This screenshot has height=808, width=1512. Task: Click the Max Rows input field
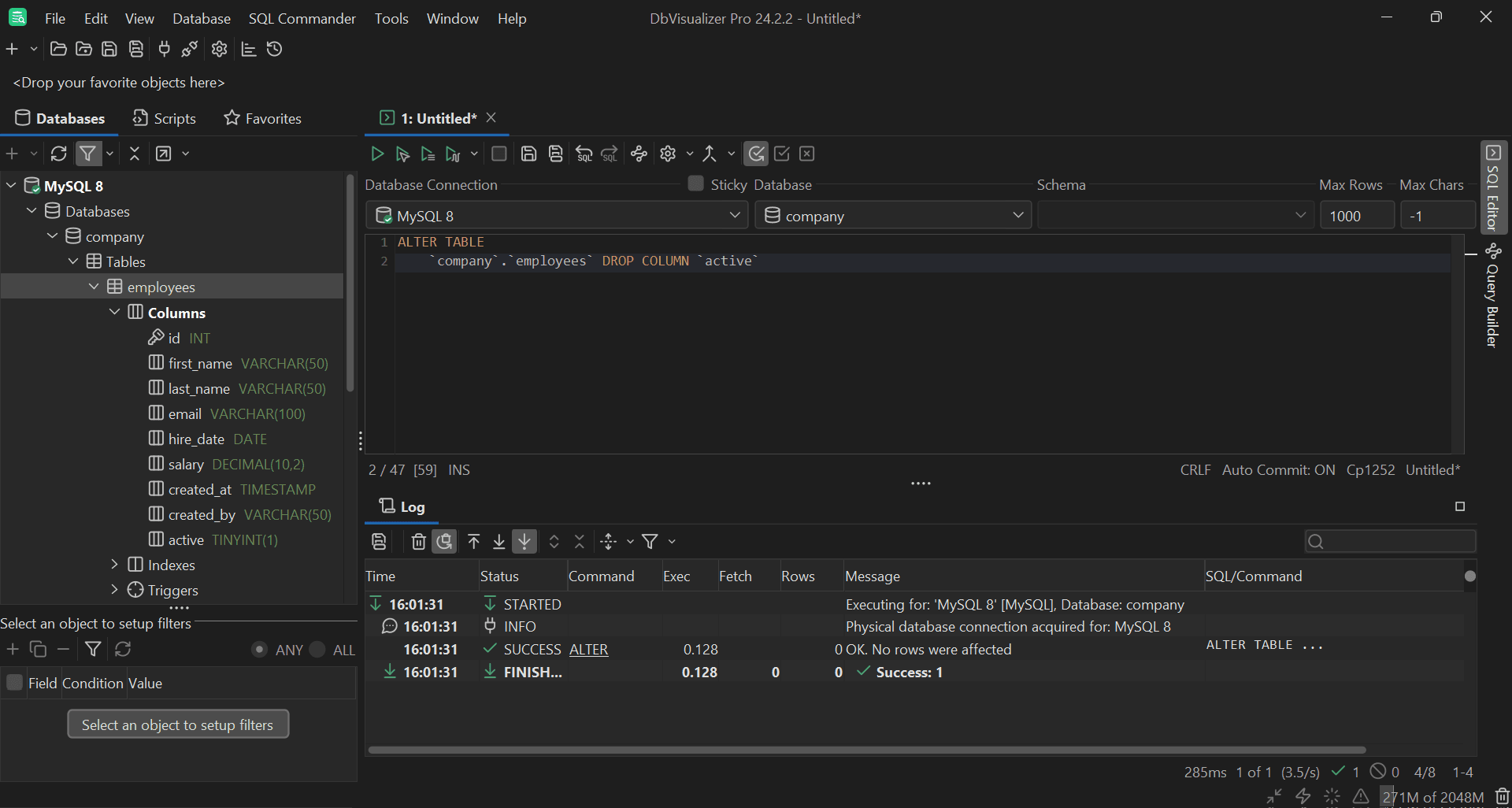click(x=1356, y=216)
